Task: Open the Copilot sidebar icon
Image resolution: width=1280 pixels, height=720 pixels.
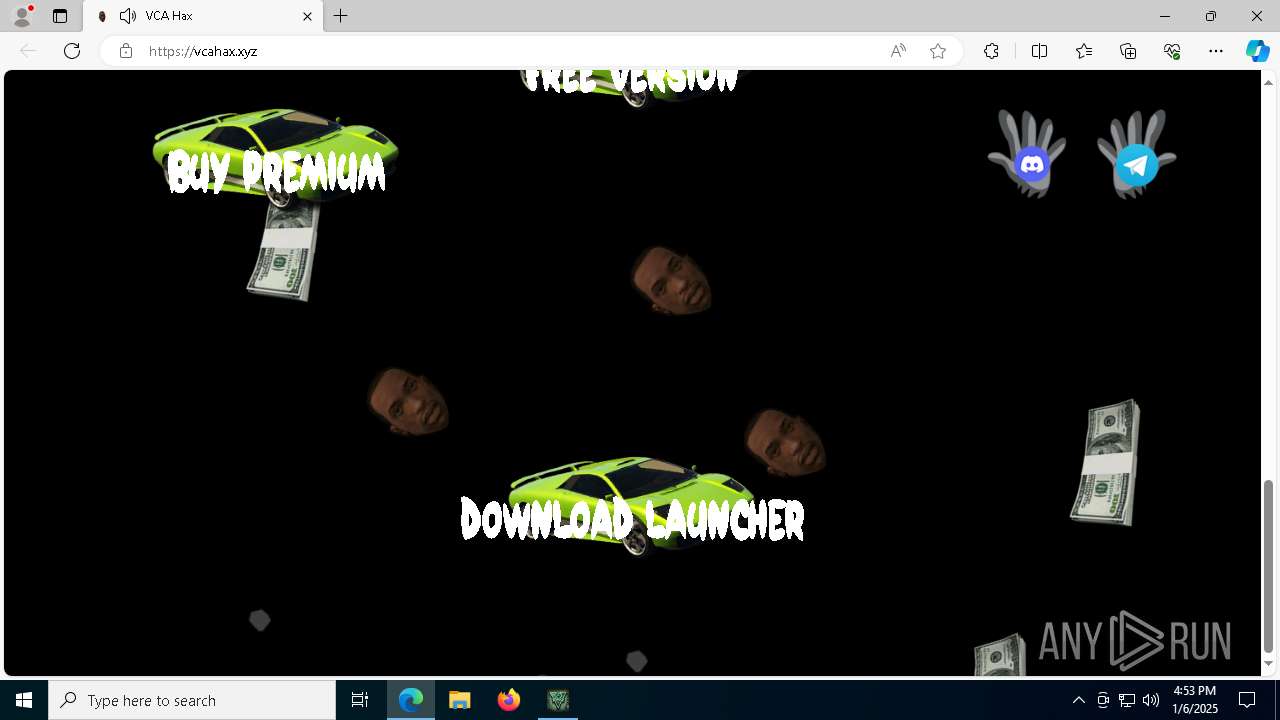Action: tap(1257, 51)
